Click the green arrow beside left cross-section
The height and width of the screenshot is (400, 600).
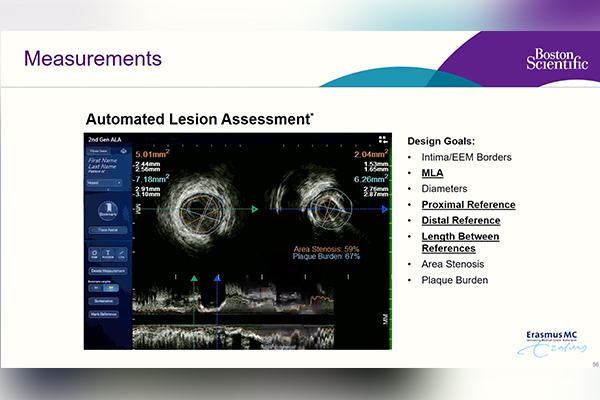pyautogui.click(x=256, y=210)
